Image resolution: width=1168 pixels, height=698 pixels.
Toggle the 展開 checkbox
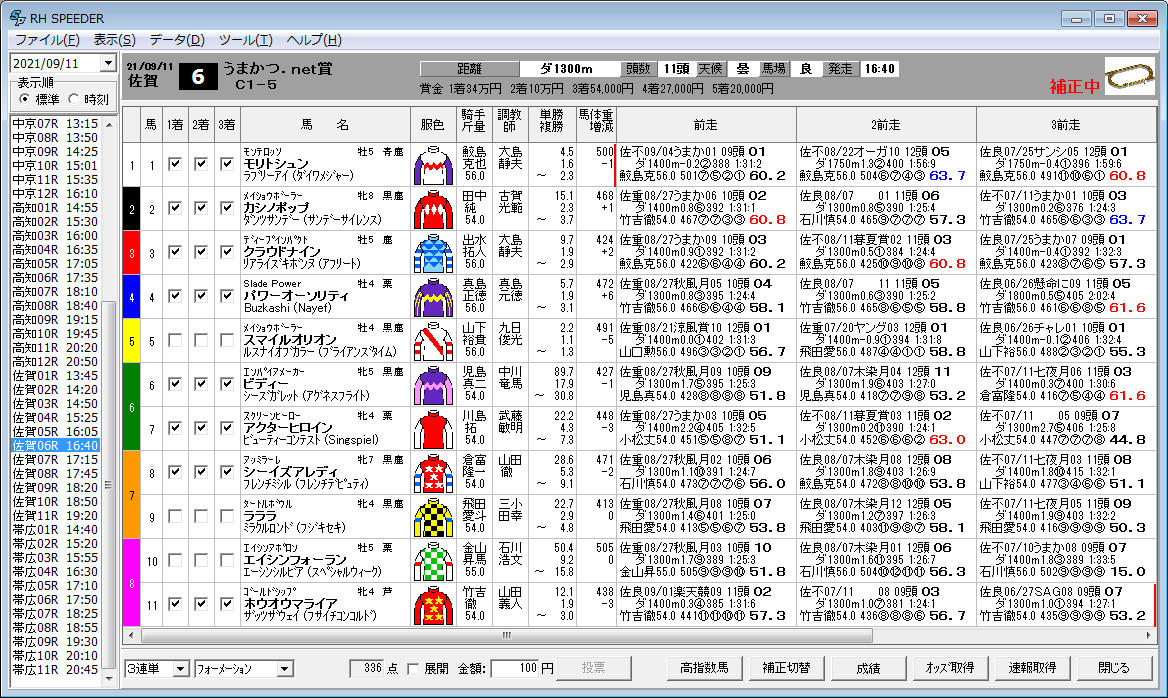coord(413,669)
